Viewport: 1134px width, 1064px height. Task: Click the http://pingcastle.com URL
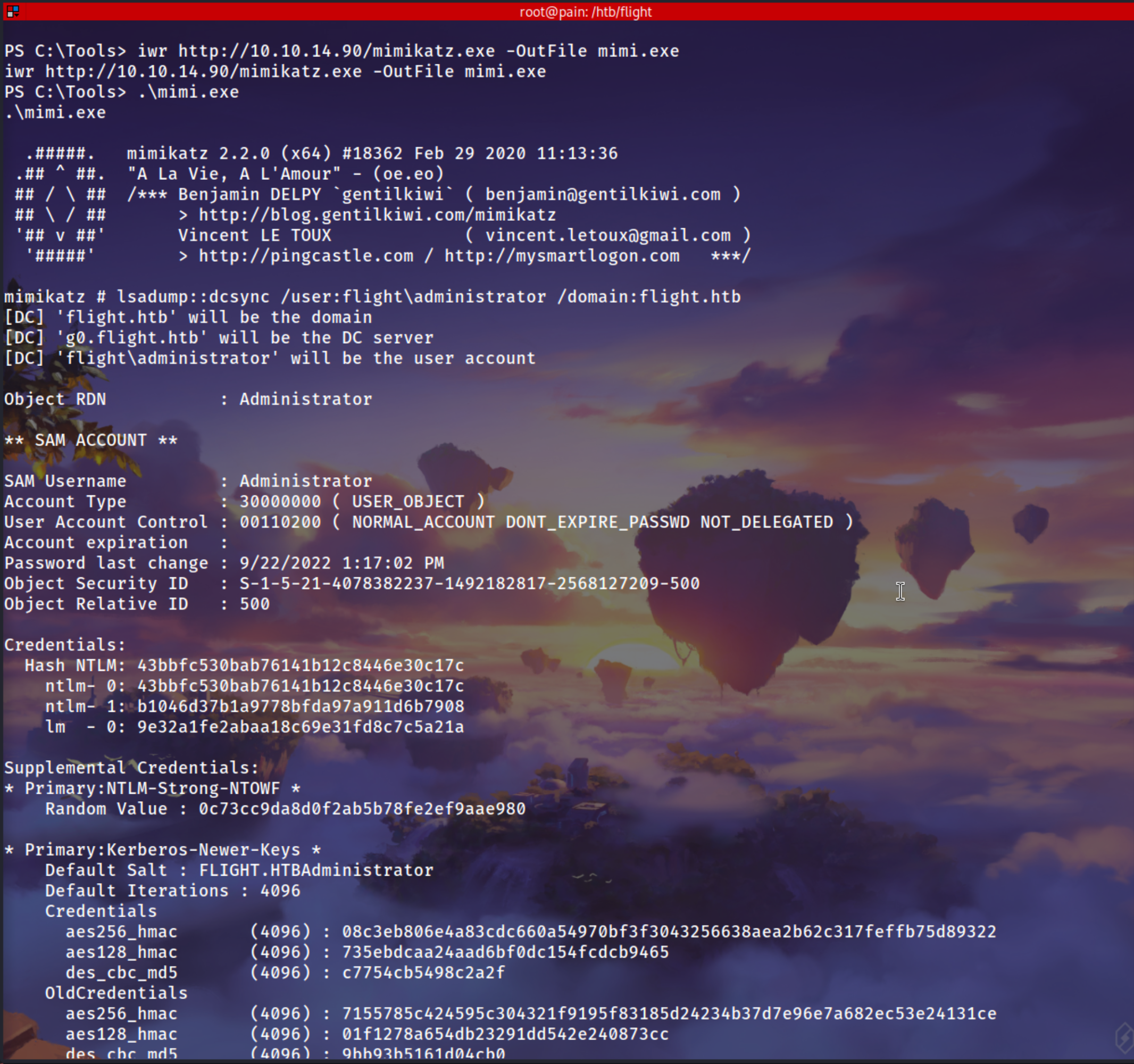click(306, 256)
